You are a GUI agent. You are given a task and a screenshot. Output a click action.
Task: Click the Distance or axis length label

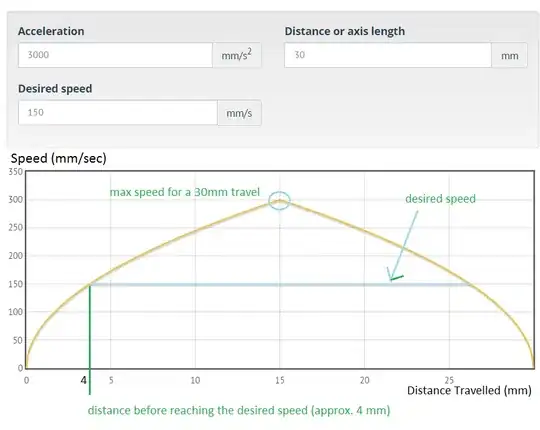(345, 31)
